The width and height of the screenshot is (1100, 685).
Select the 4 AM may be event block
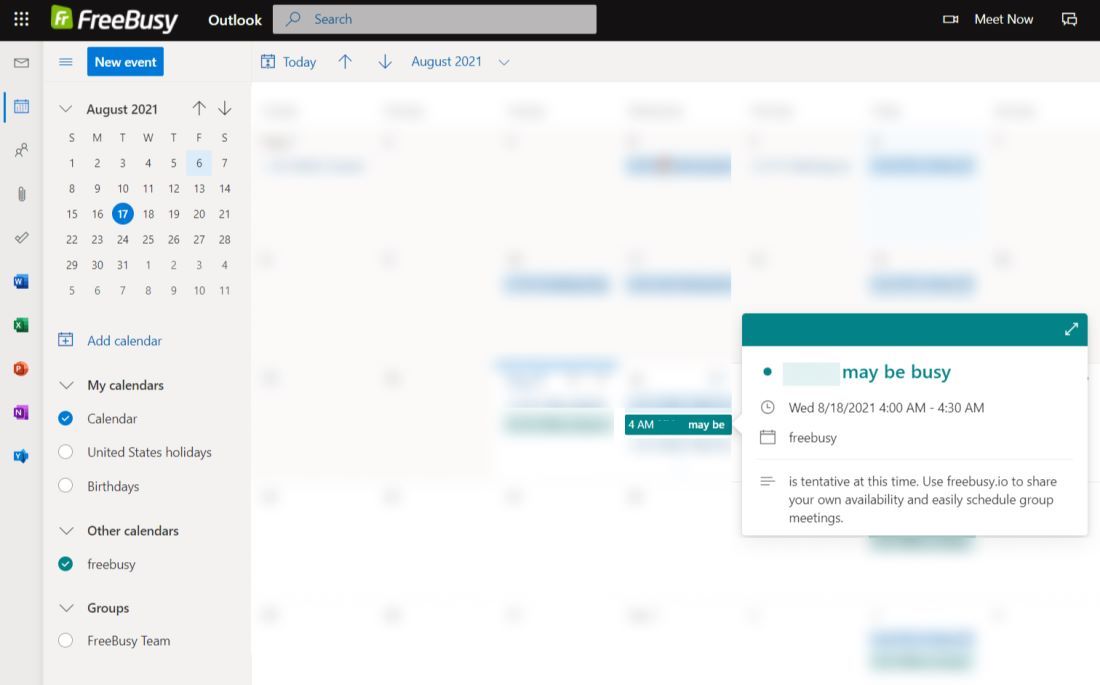[678, 425]
